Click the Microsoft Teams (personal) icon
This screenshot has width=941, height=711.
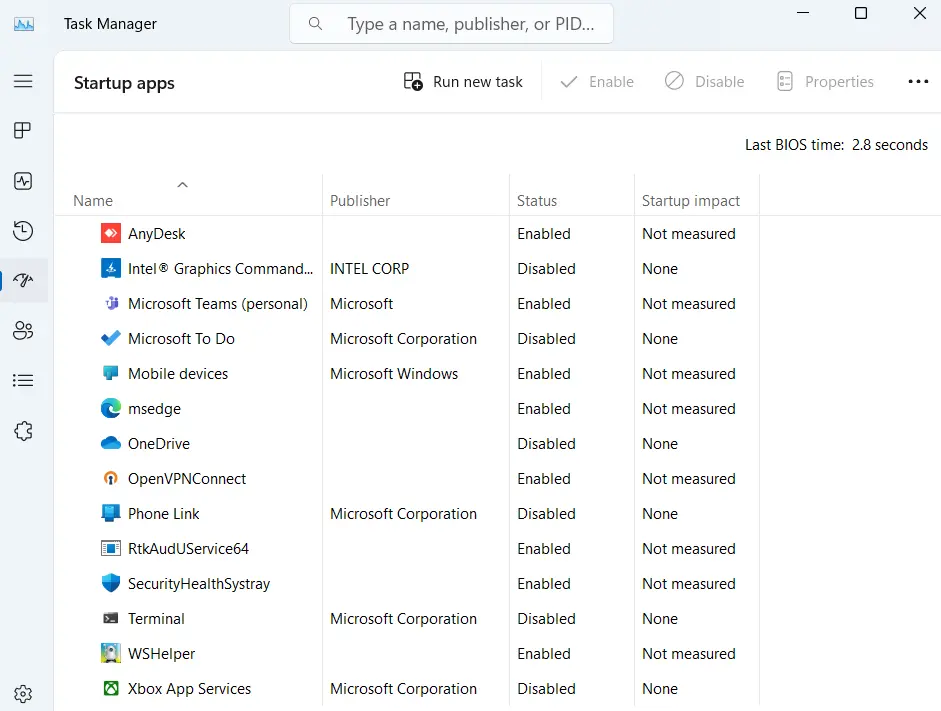point(111,304)
